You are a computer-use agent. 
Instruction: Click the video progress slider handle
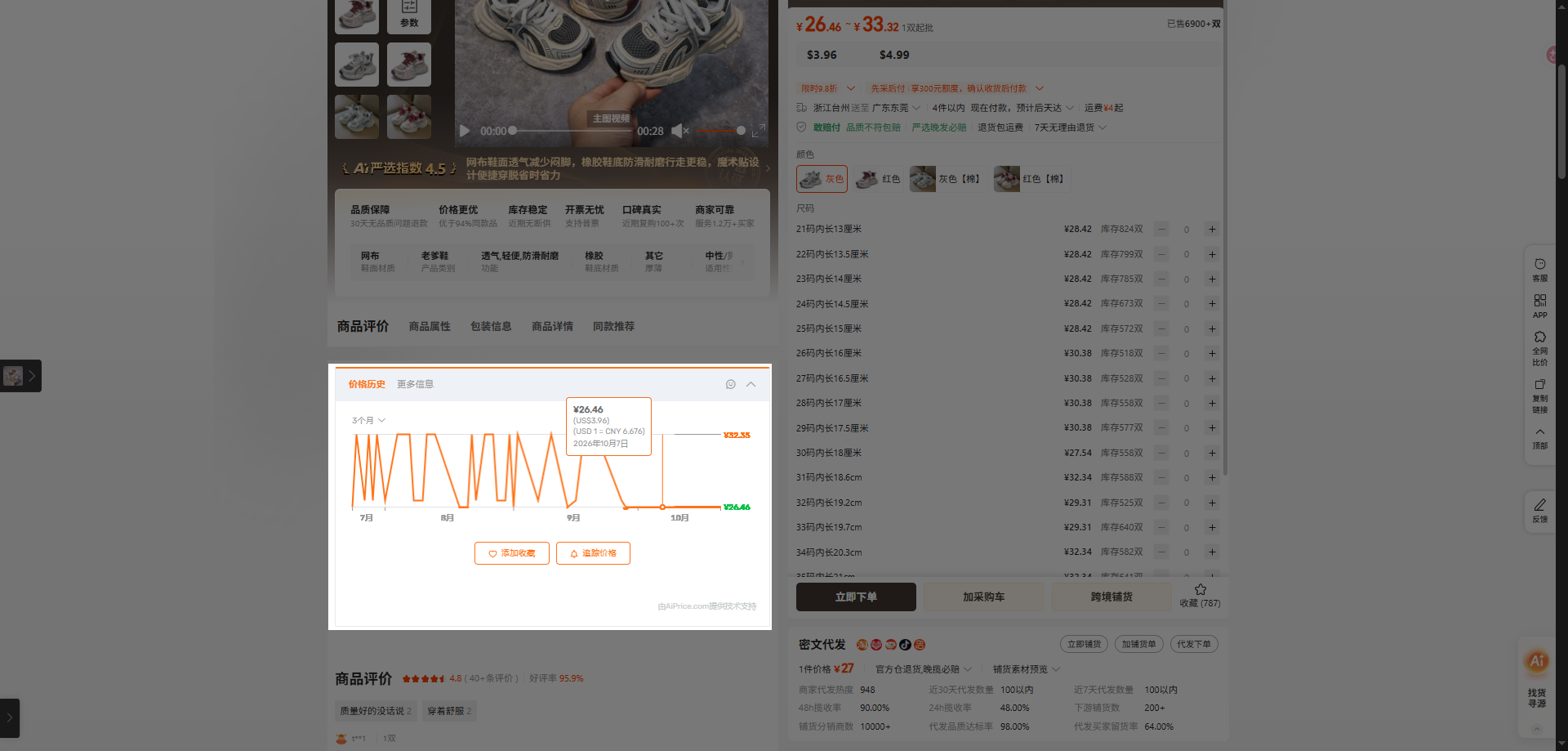tap(513, 131)
